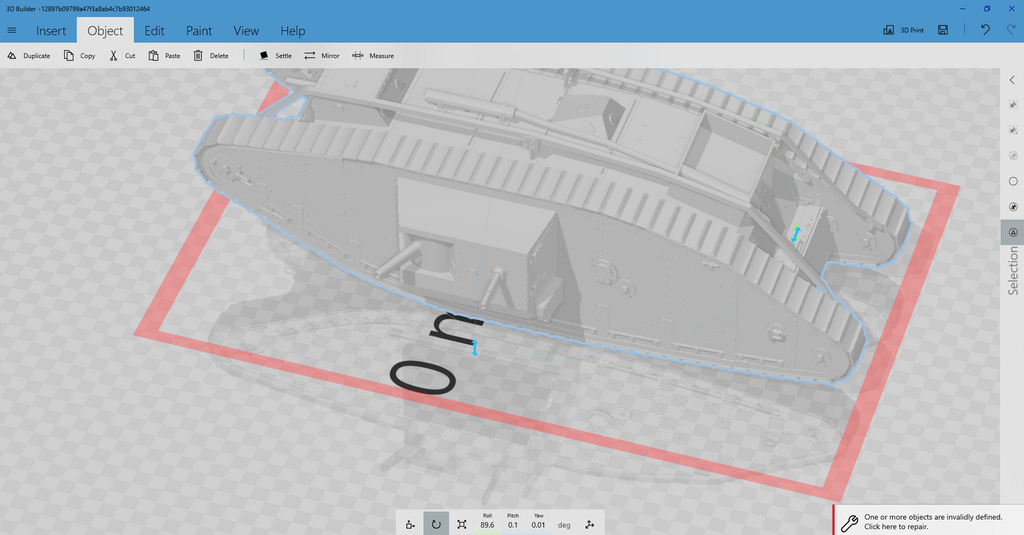Click the Settle object icon
Screen dimensions: 1024x535
pos(264,56)
